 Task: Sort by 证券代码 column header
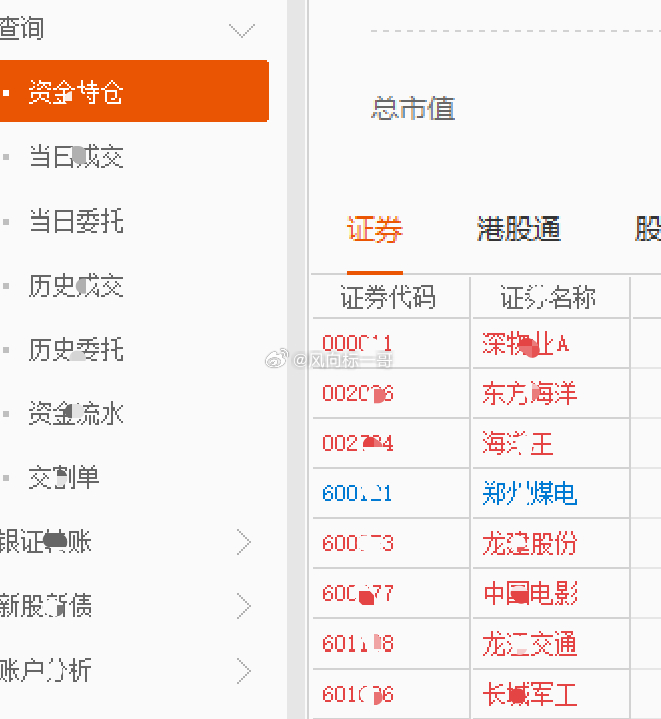click(x=388, y=298)
